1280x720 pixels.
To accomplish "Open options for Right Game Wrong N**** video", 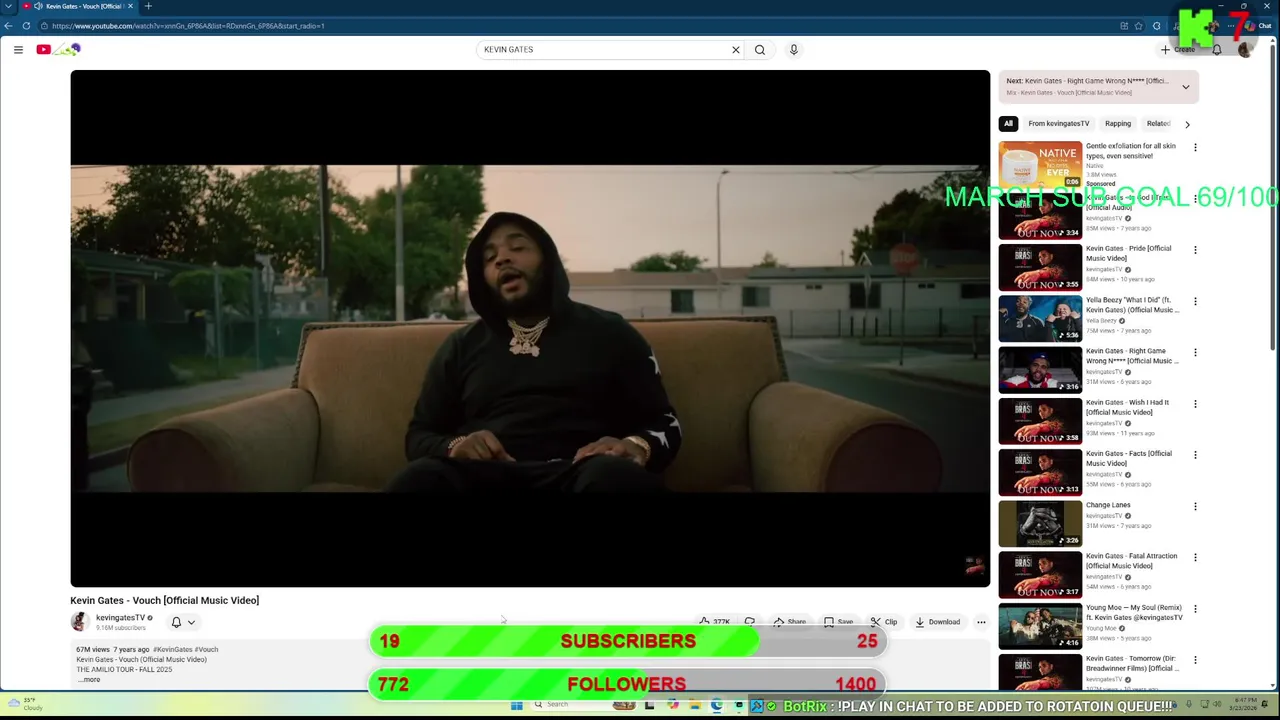I will (1195, 352).
